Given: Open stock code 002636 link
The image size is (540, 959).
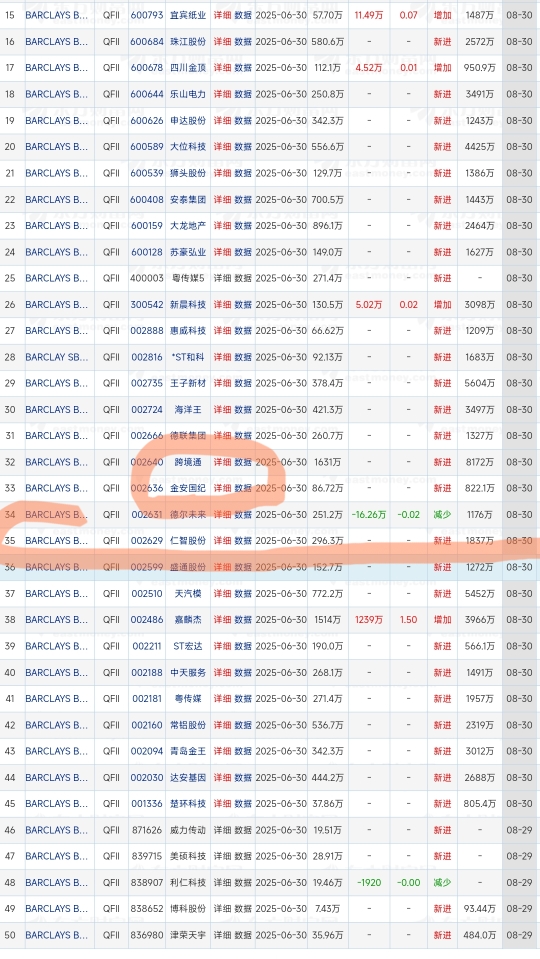Looking at the screenshot, I should [147, 489].
